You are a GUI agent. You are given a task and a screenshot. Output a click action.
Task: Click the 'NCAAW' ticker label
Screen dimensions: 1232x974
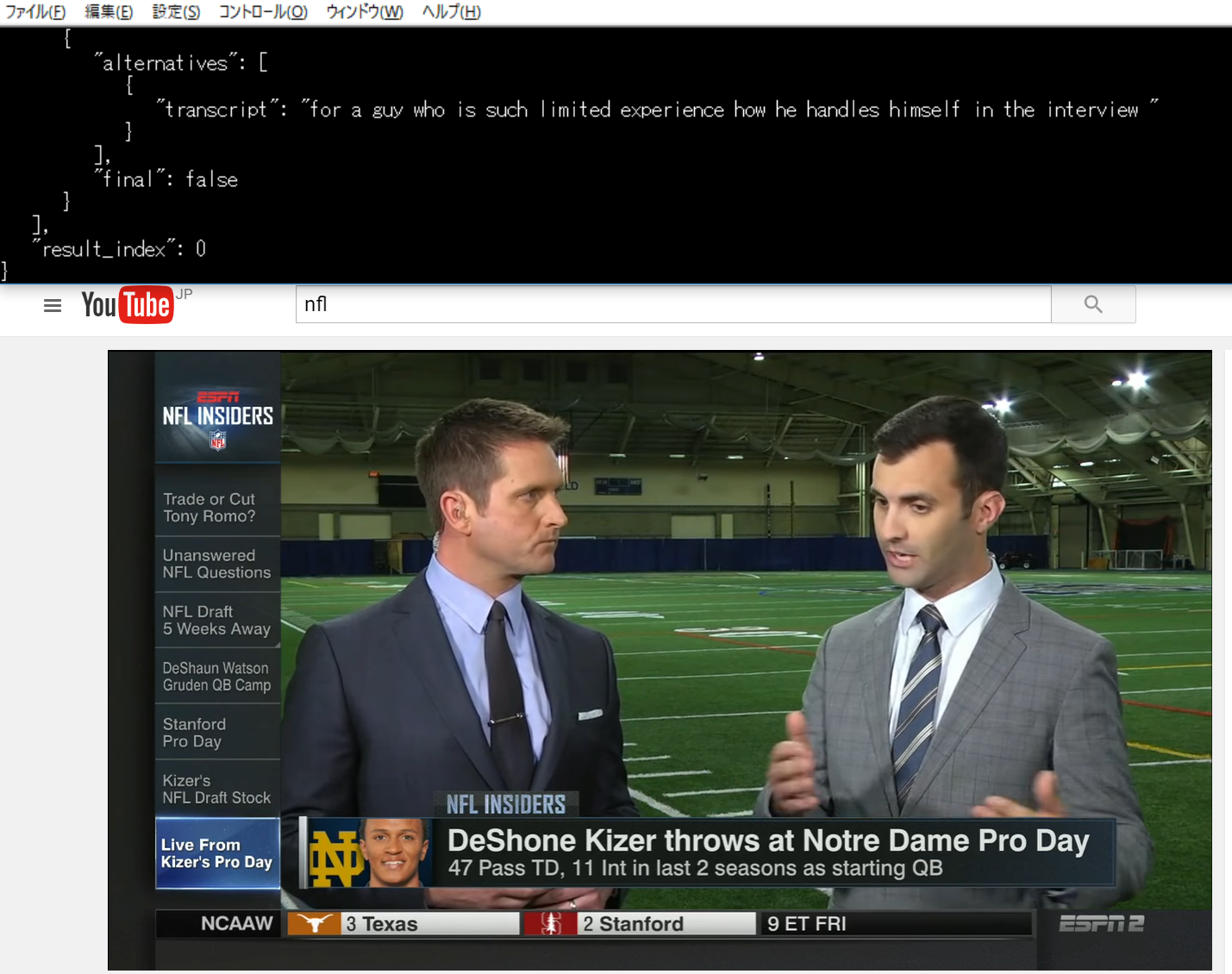pyautogui.click(x=236, y=924)
